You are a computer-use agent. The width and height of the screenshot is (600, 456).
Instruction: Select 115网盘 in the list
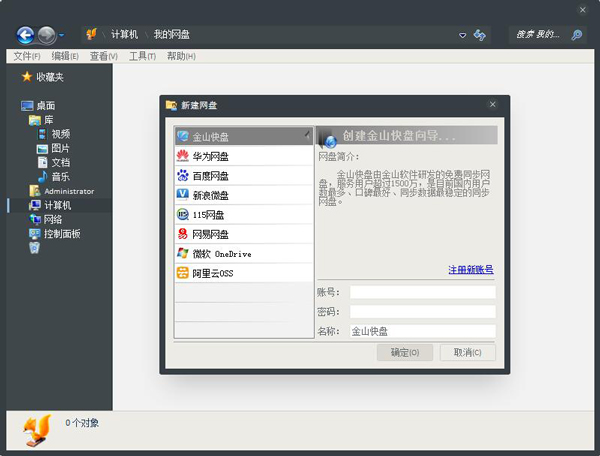[x=243, y=215]
